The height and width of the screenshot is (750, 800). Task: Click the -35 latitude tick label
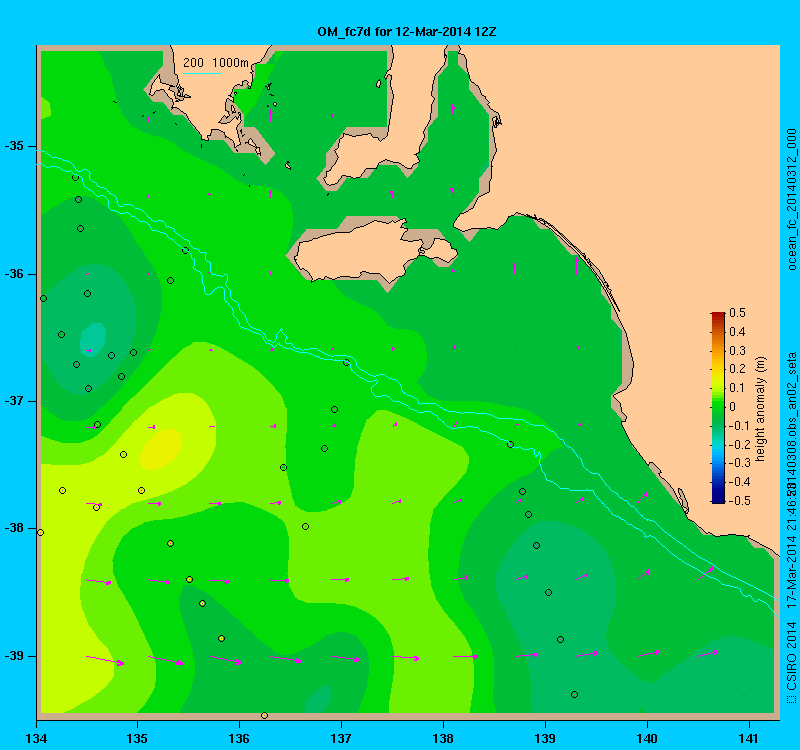coord(15,146)
